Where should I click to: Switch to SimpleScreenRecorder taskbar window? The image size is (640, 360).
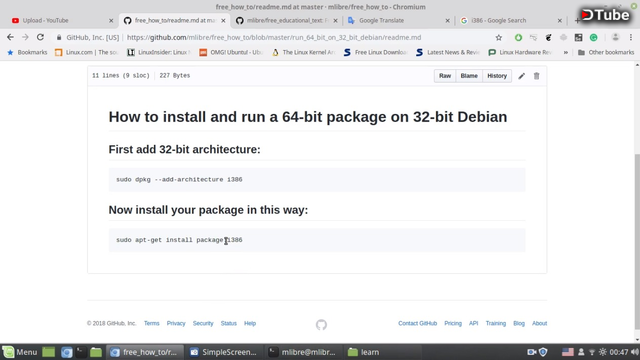point(224,352)
